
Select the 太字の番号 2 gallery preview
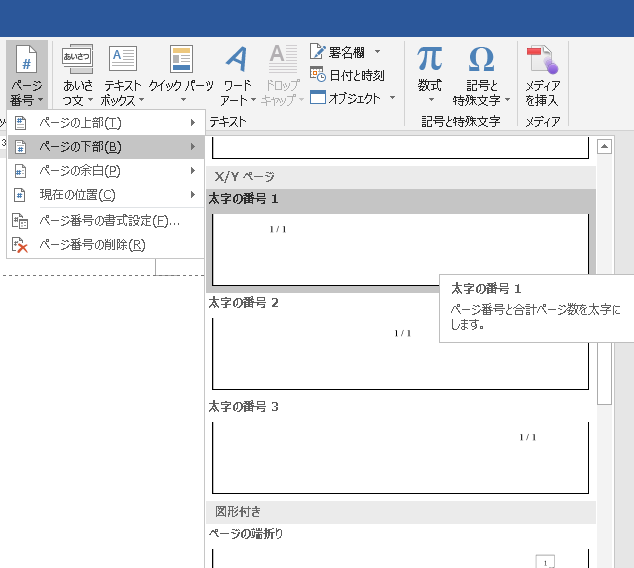[400, 353]
